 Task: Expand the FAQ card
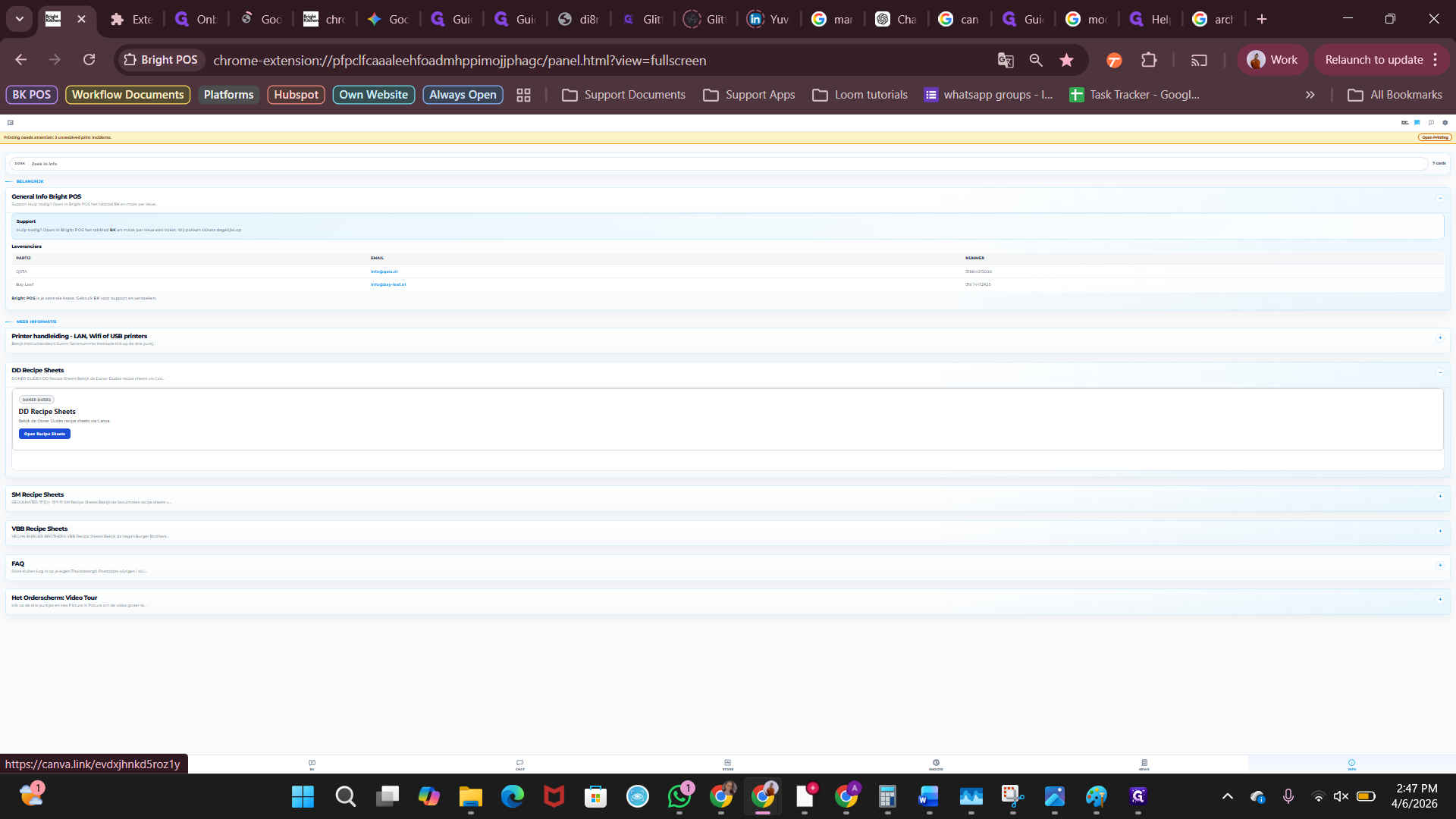[x=1439, y=565]
